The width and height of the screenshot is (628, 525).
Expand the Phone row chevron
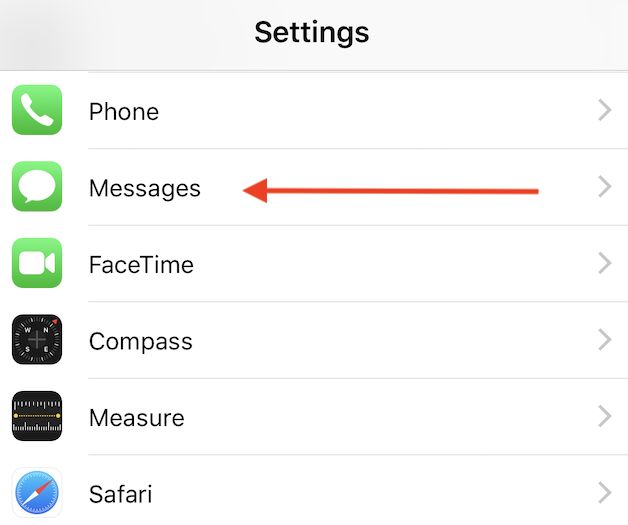point(604,111)
